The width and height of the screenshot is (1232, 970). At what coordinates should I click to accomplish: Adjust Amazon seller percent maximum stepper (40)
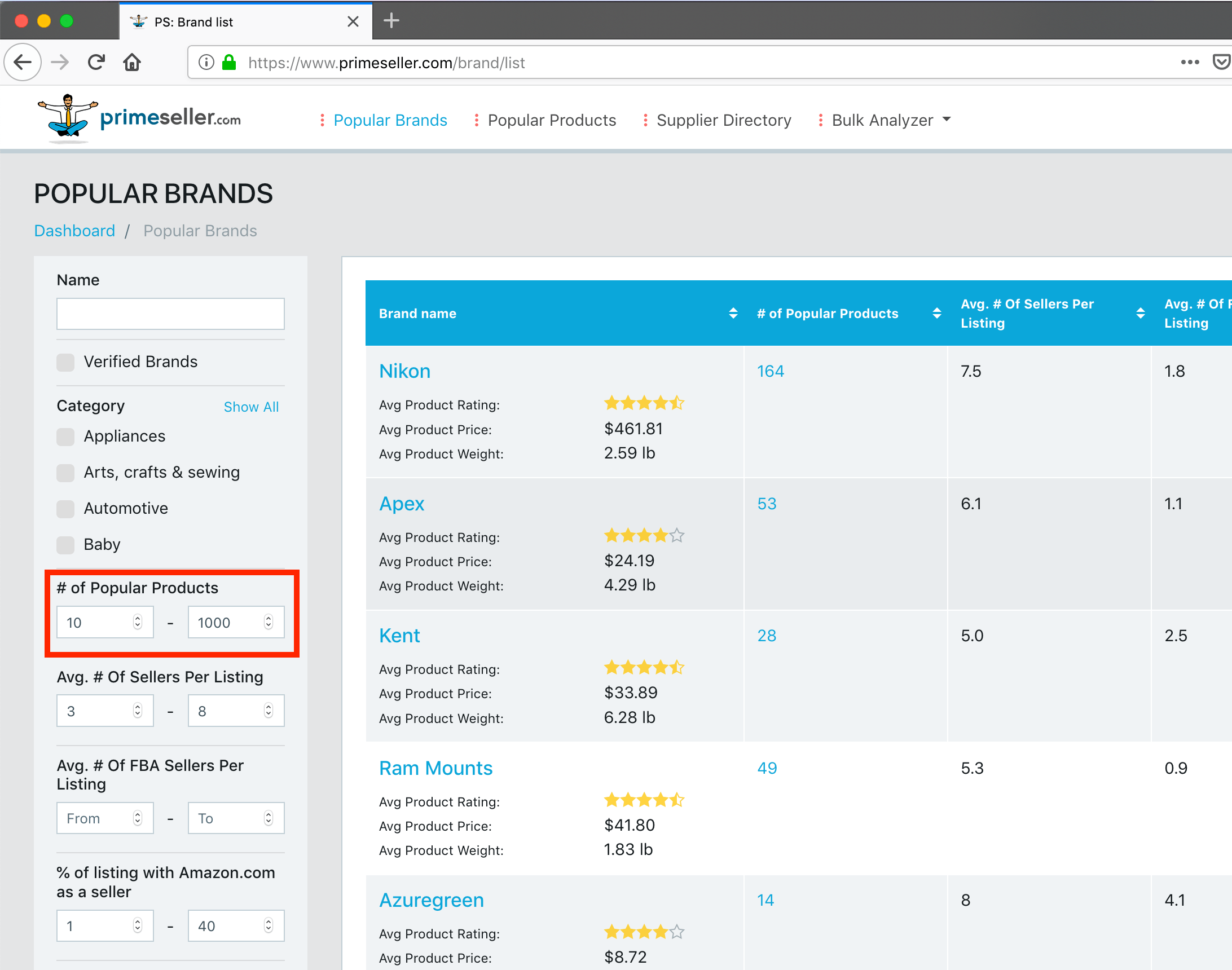269,925
